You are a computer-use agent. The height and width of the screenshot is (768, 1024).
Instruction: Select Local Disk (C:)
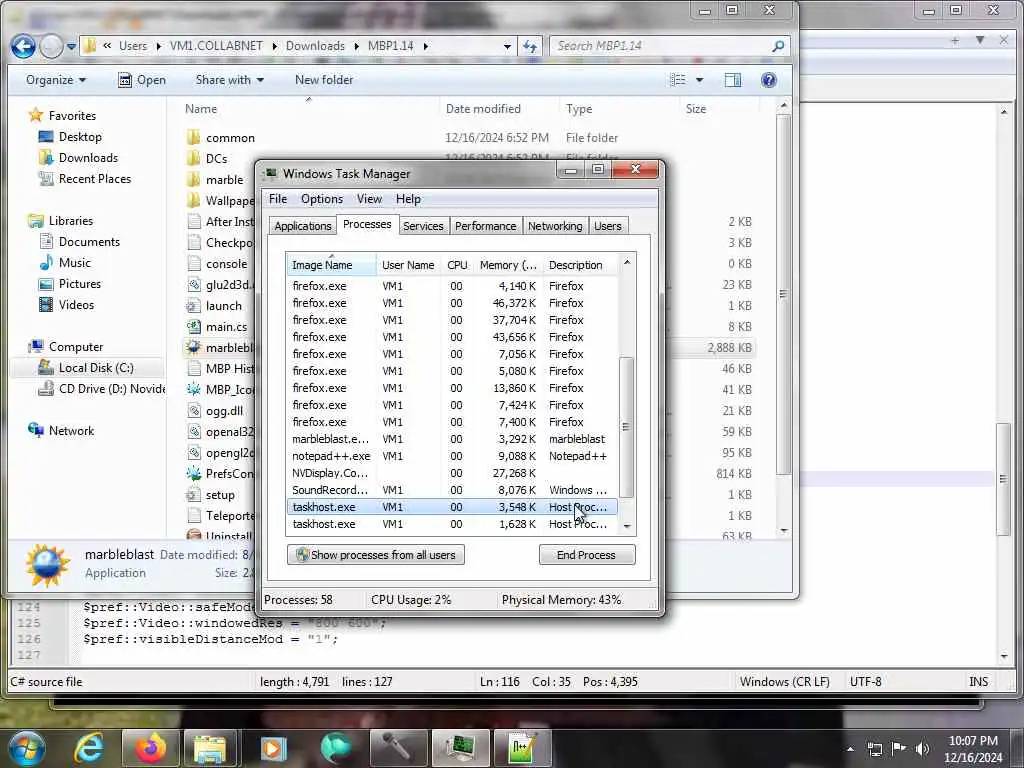(96, 368)
